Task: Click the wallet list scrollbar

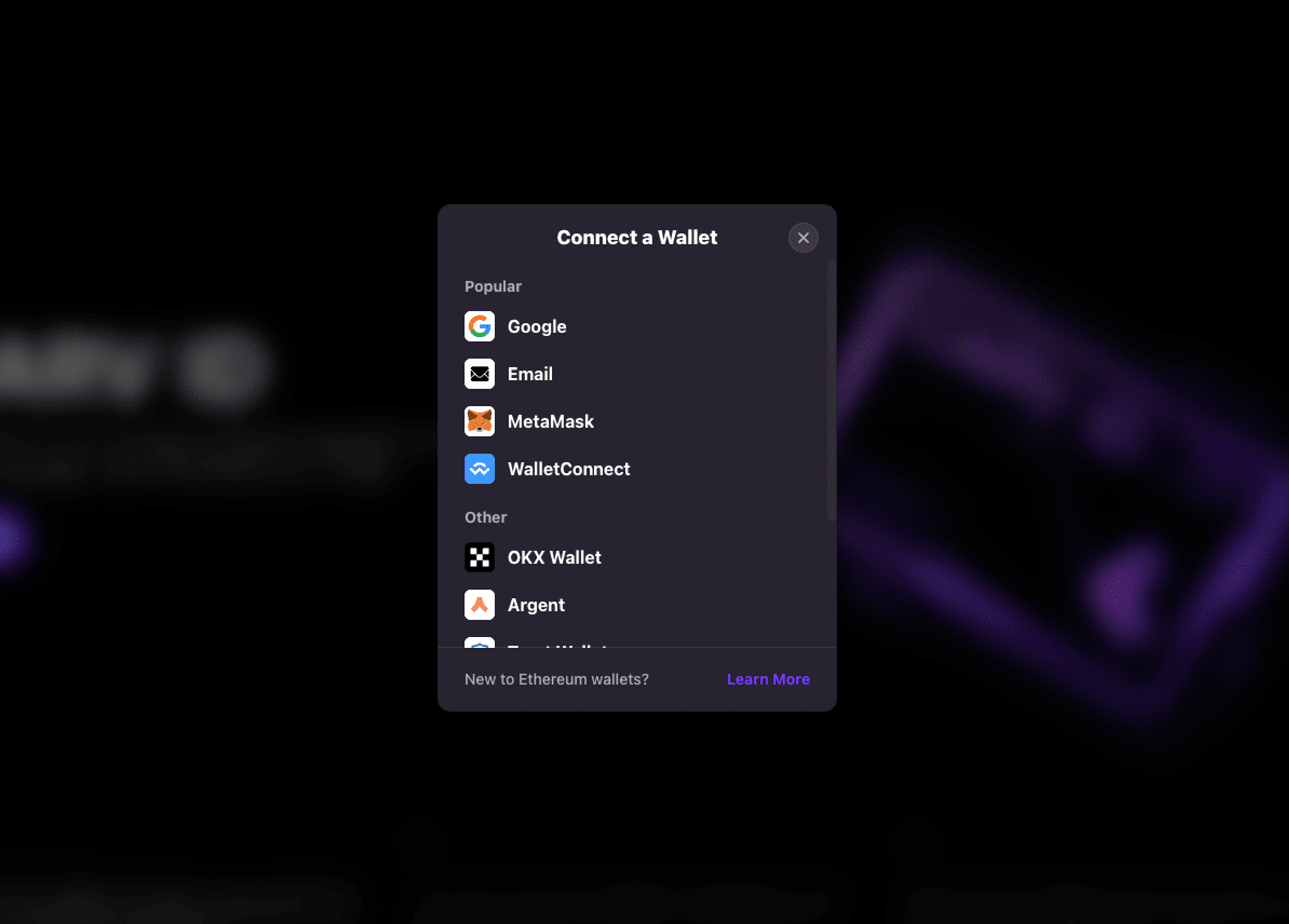Action: 831,390
